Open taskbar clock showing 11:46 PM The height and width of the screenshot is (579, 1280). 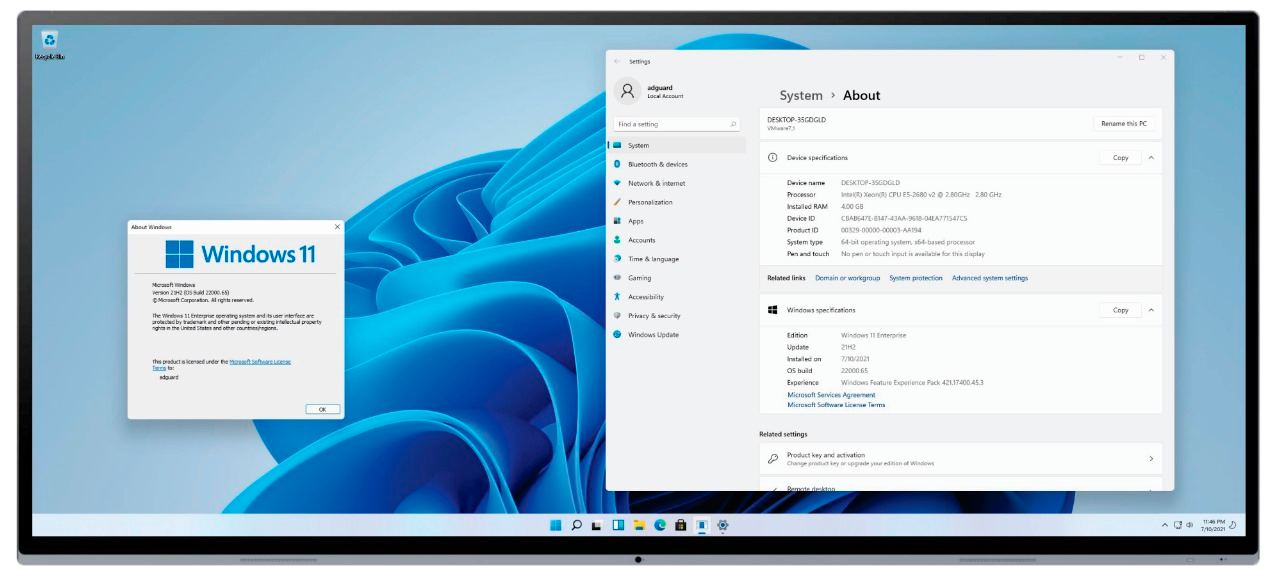click(x=1213, y=525)
